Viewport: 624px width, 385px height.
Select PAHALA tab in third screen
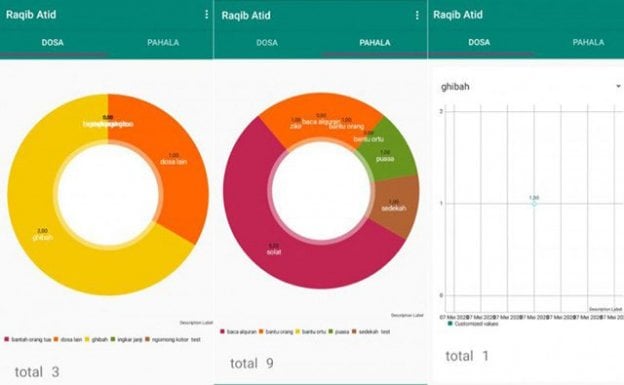[x=588, y=42]
